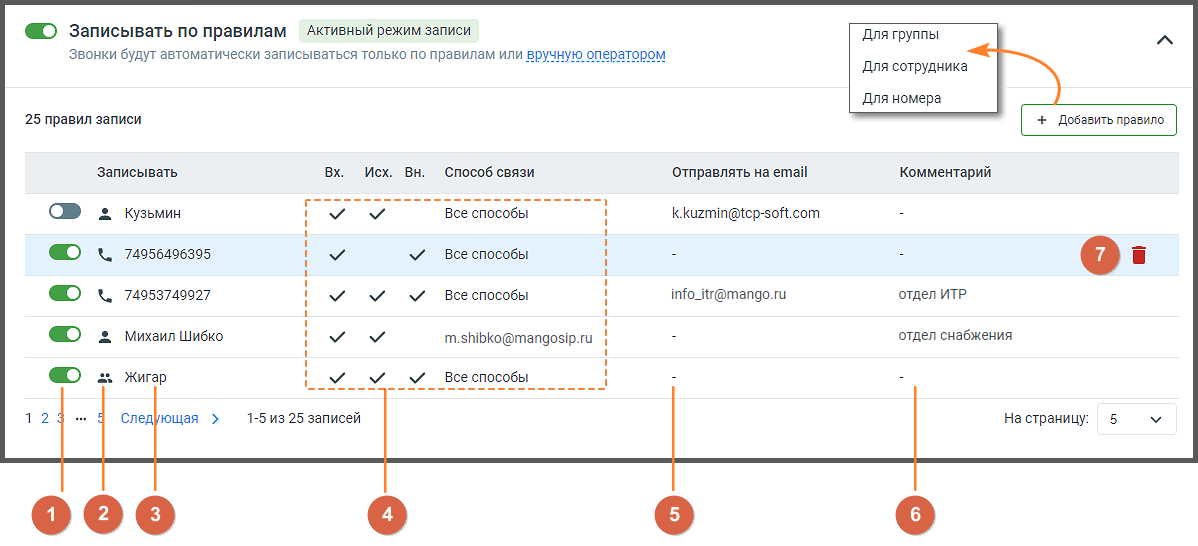Image resolution: width=1198 pixels, height=546 pixels.
Task: Click the 'Добавить правило' button
Action: [x=1099, y=120]
